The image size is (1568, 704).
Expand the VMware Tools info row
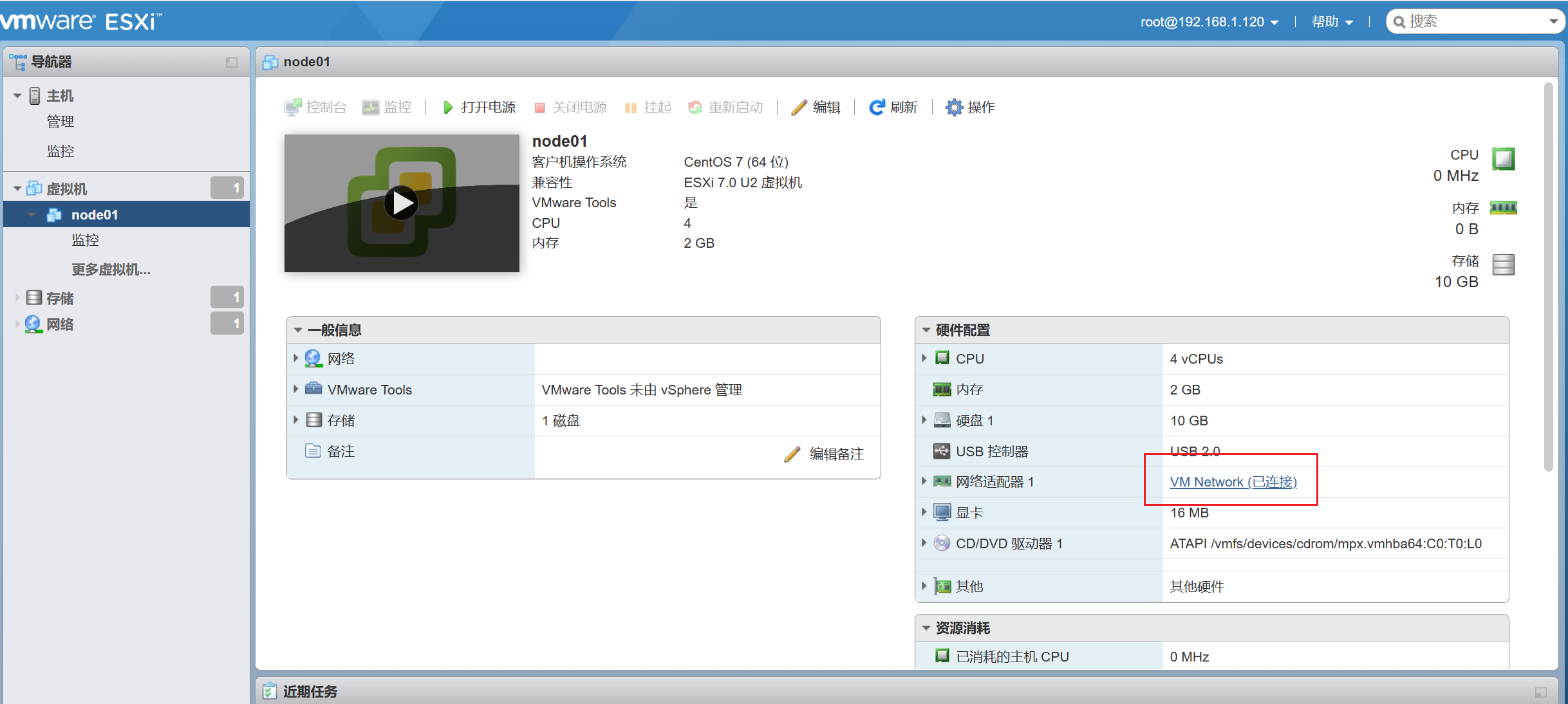coord(295,389)
